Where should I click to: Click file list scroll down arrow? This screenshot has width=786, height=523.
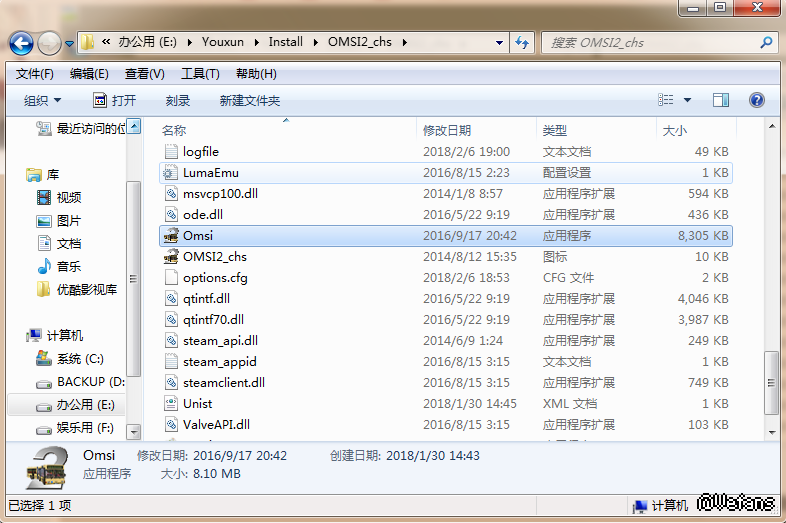[x=772, y=432]
